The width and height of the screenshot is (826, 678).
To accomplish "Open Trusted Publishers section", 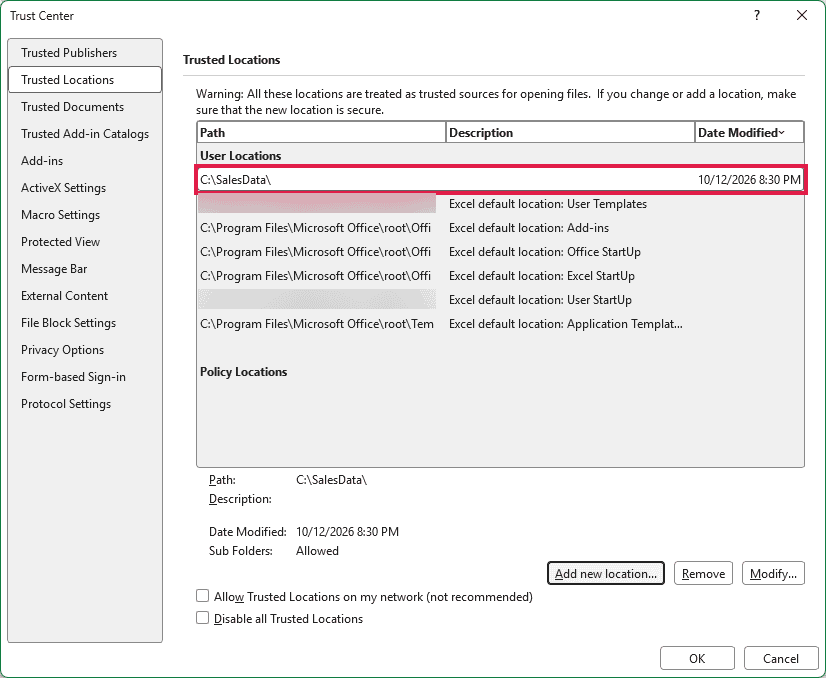I will point(85,53).
